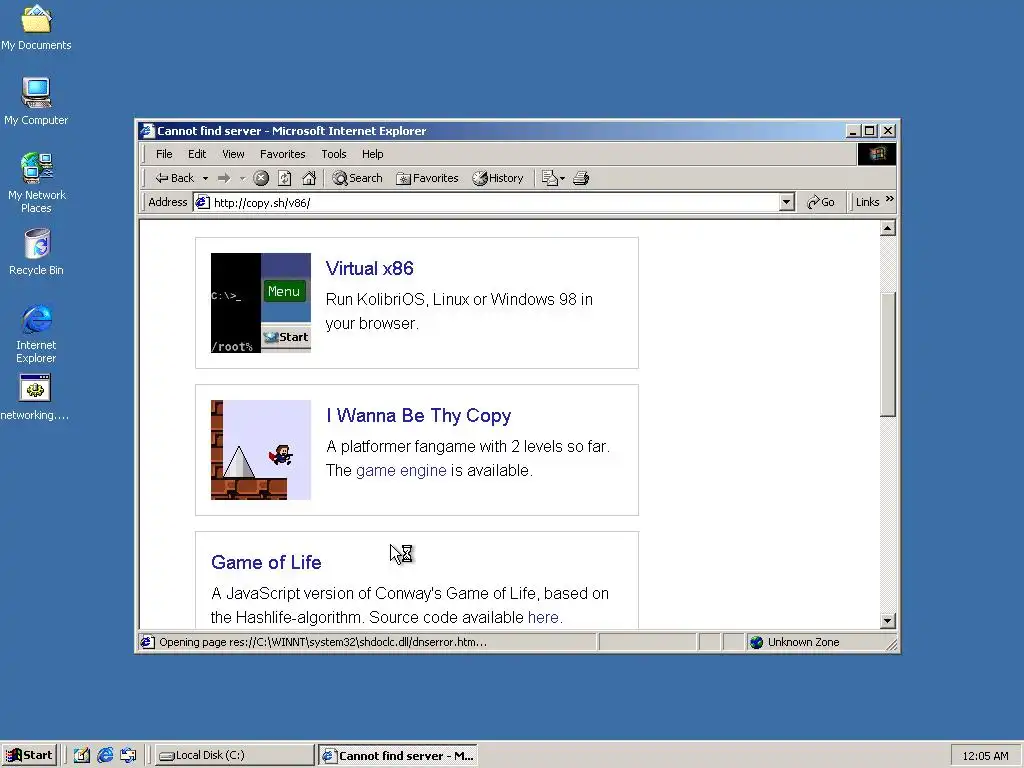Click the Home icon in toolbar
Viewport: 1024px width, 768px height.
pyautogui.click(x=309, y=178)
